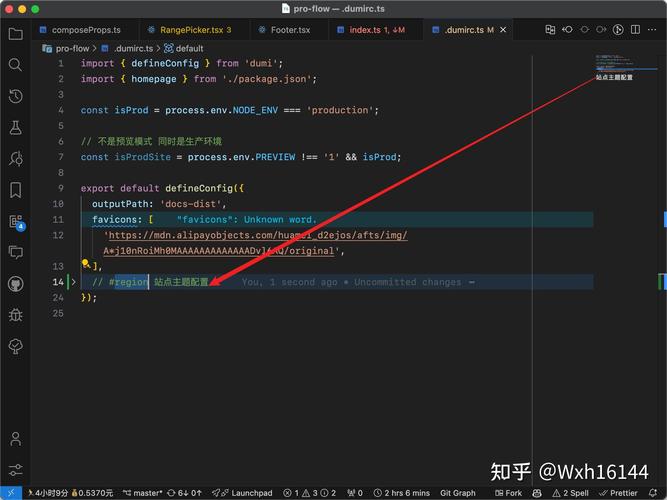Viewport: 667px width, 500px height.
Task: Synchronize changes 6↓ 0↑ in status bar
Action: (184, 493)
